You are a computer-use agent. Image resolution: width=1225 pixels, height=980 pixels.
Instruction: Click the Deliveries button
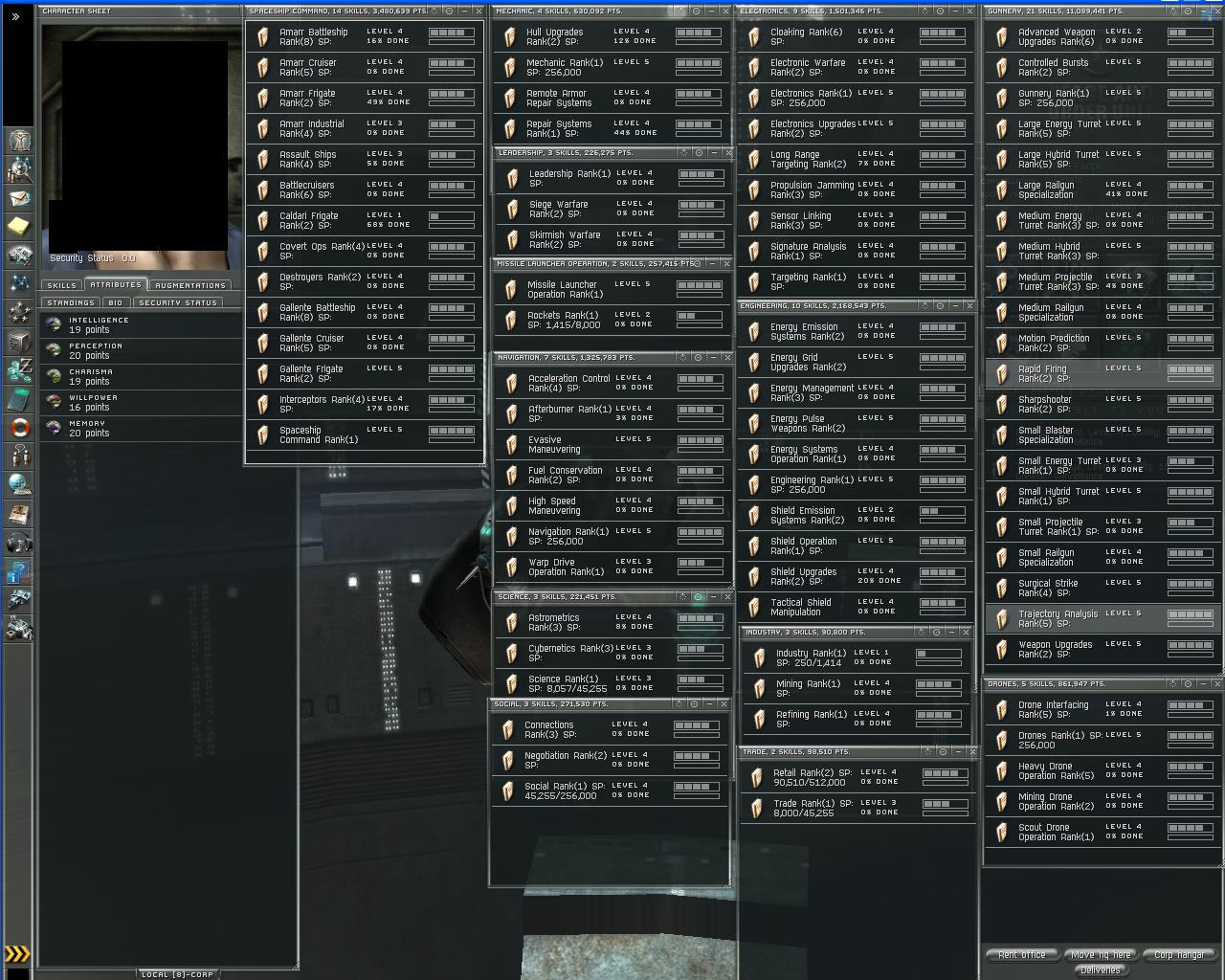tap(1101, 969)
